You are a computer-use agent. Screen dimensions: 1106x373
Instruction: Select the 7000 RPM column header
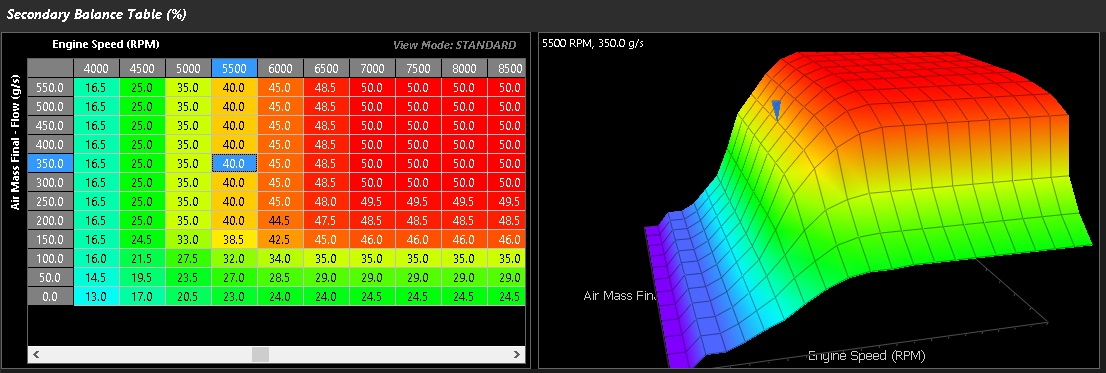372,68
